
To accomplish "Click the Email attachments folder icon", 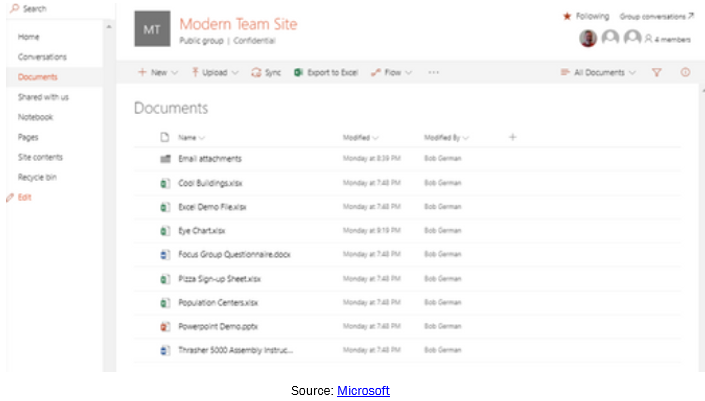I will [165, 159].
